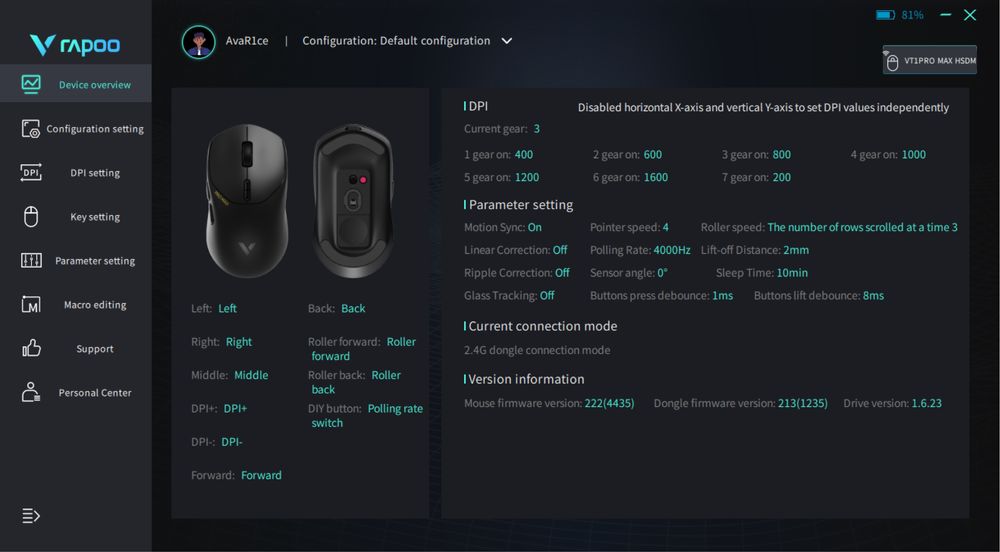Click the DPI setting sidebar icon
Viewport: 1000px width, 552px height.
(31, 172)
